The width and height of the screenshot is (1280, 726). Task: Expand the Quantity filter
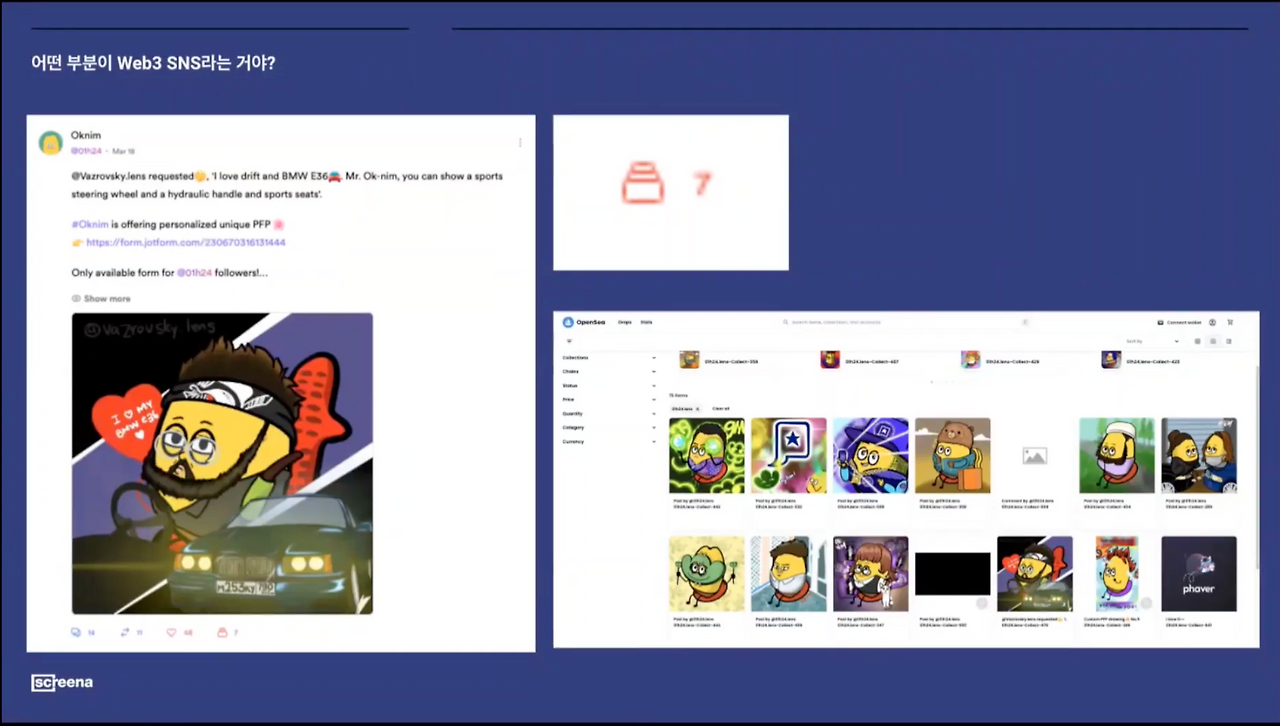[x=609, y=413]
